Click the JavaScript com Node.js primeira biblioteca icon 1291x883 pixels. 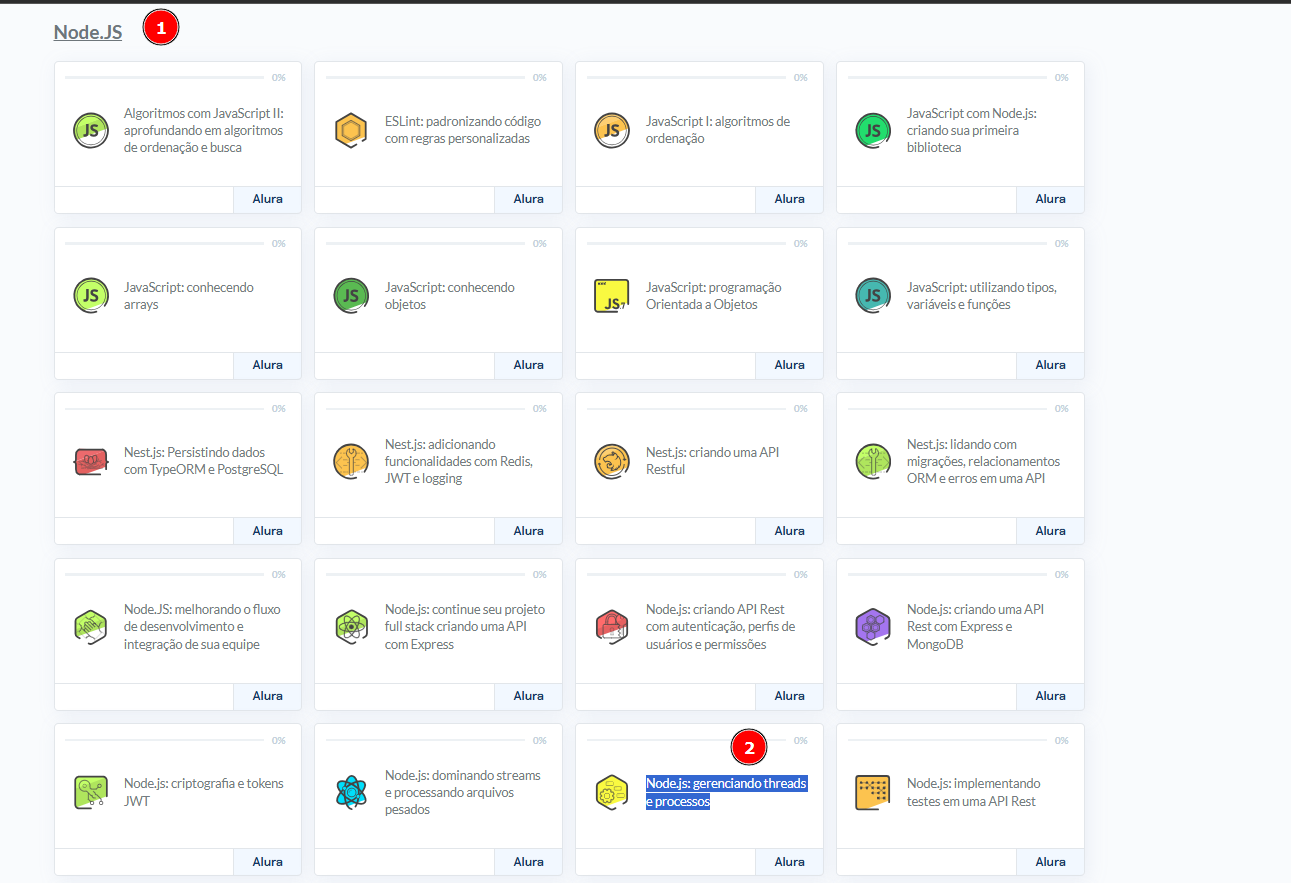[873, 131]
